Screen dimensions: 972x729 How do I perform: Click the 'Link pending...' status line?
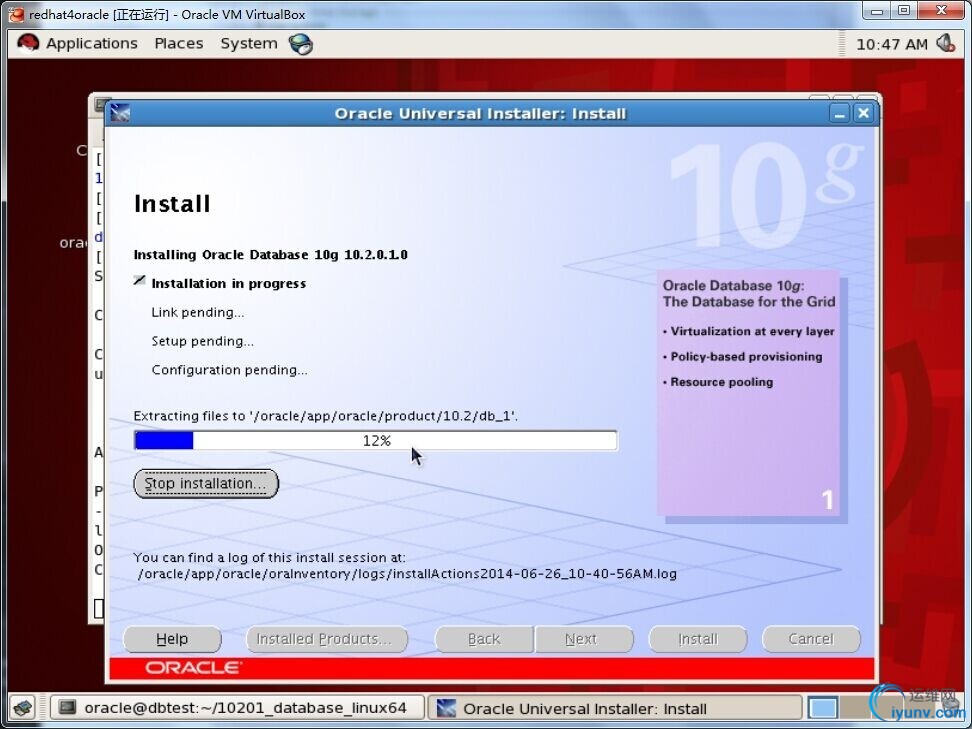(x=198, y=312)
